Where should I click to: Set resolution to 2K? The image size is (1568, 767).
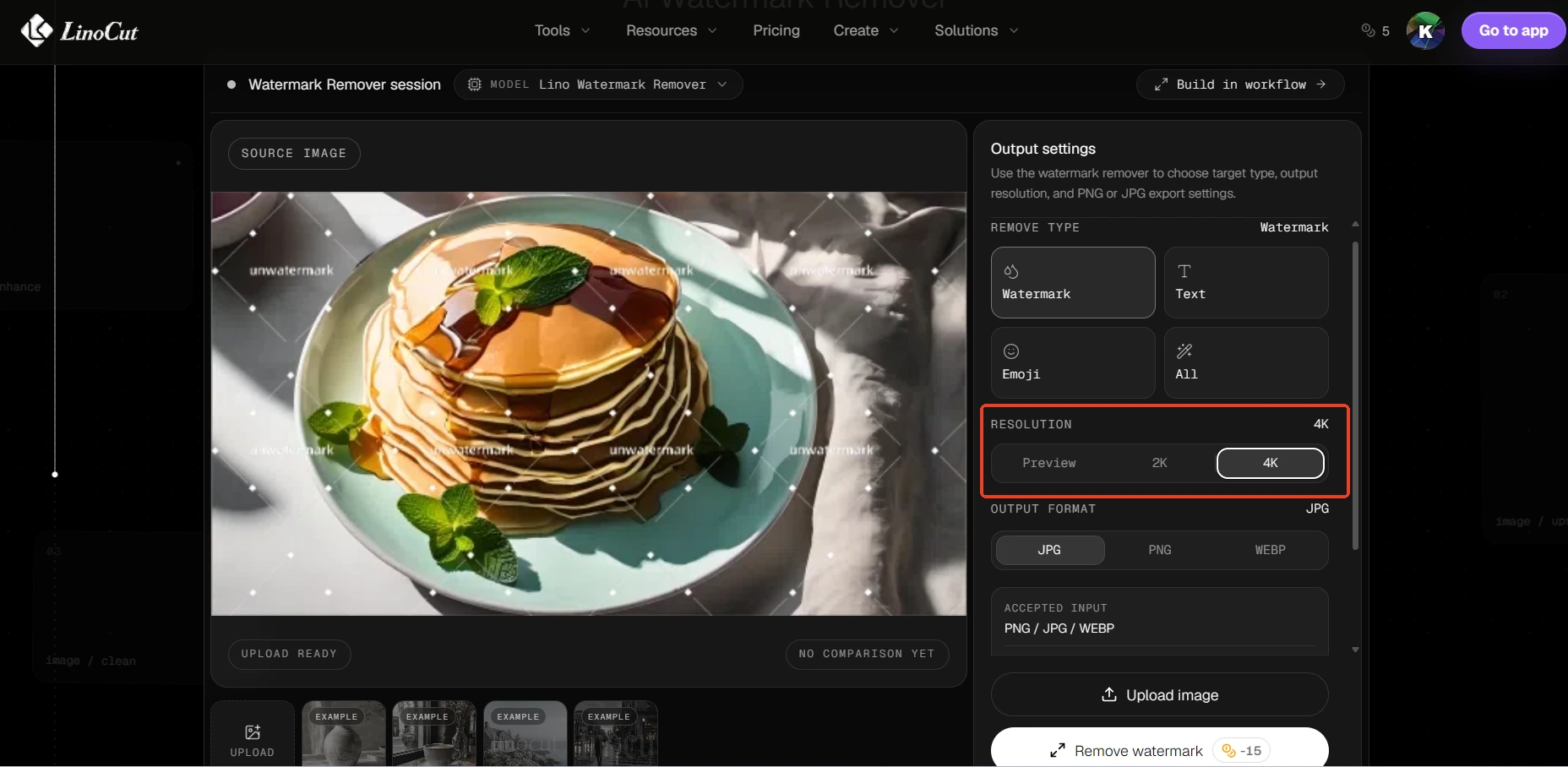click(x=1160, y=463)
